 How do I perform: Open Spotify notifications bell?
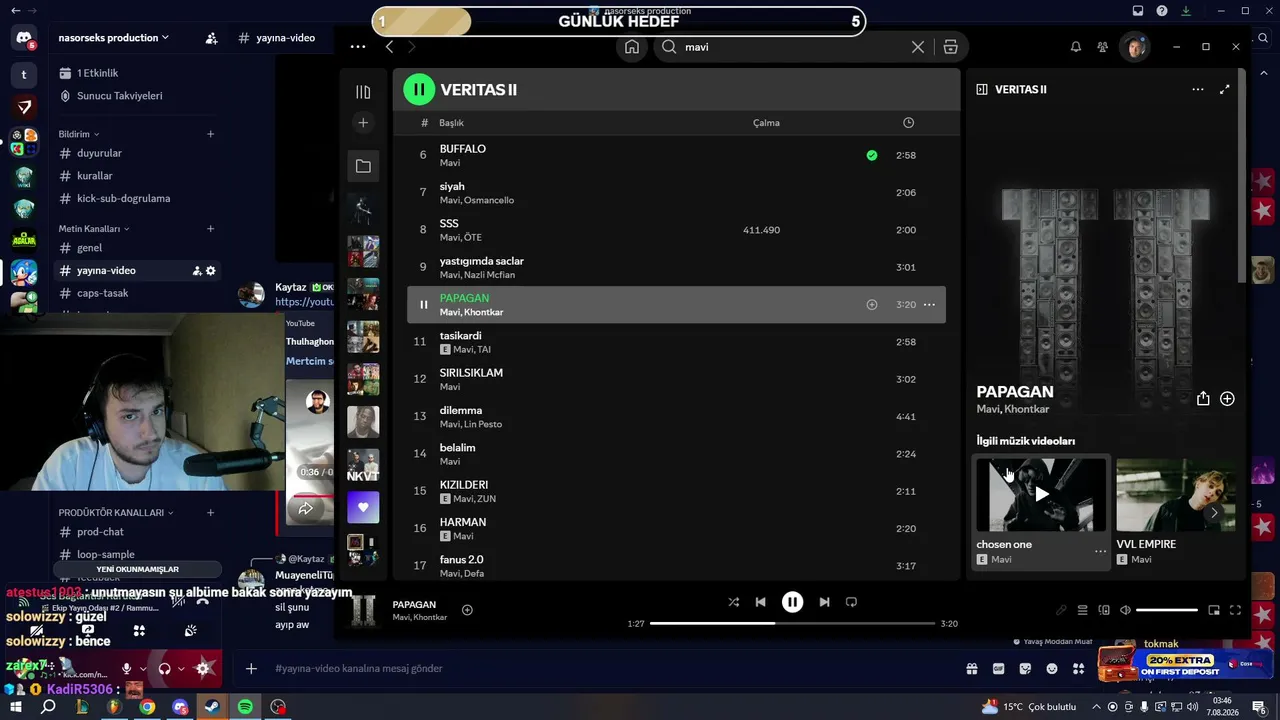coord(1076,47)
